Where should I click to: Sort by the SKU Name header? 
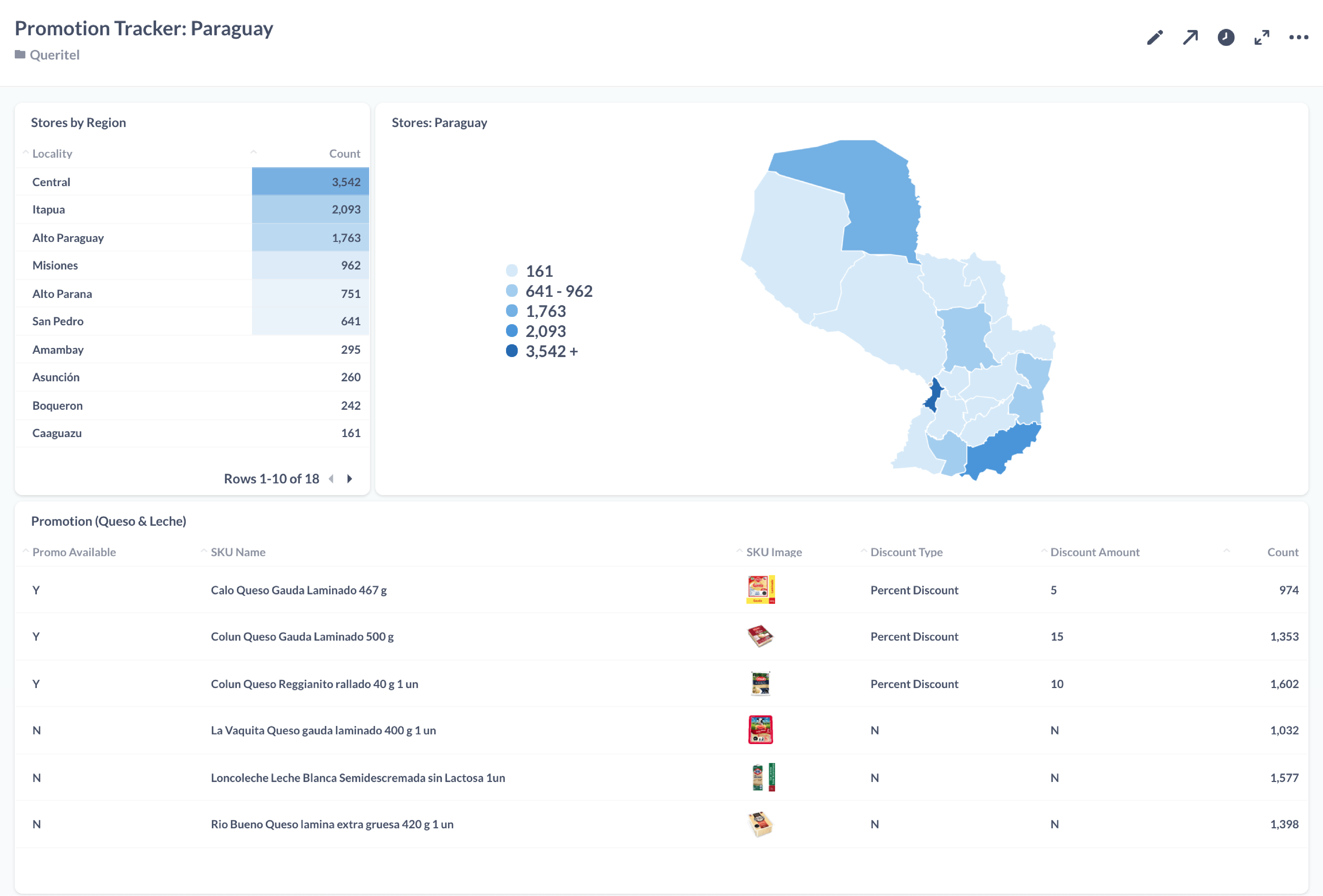[x=237, y=552]
